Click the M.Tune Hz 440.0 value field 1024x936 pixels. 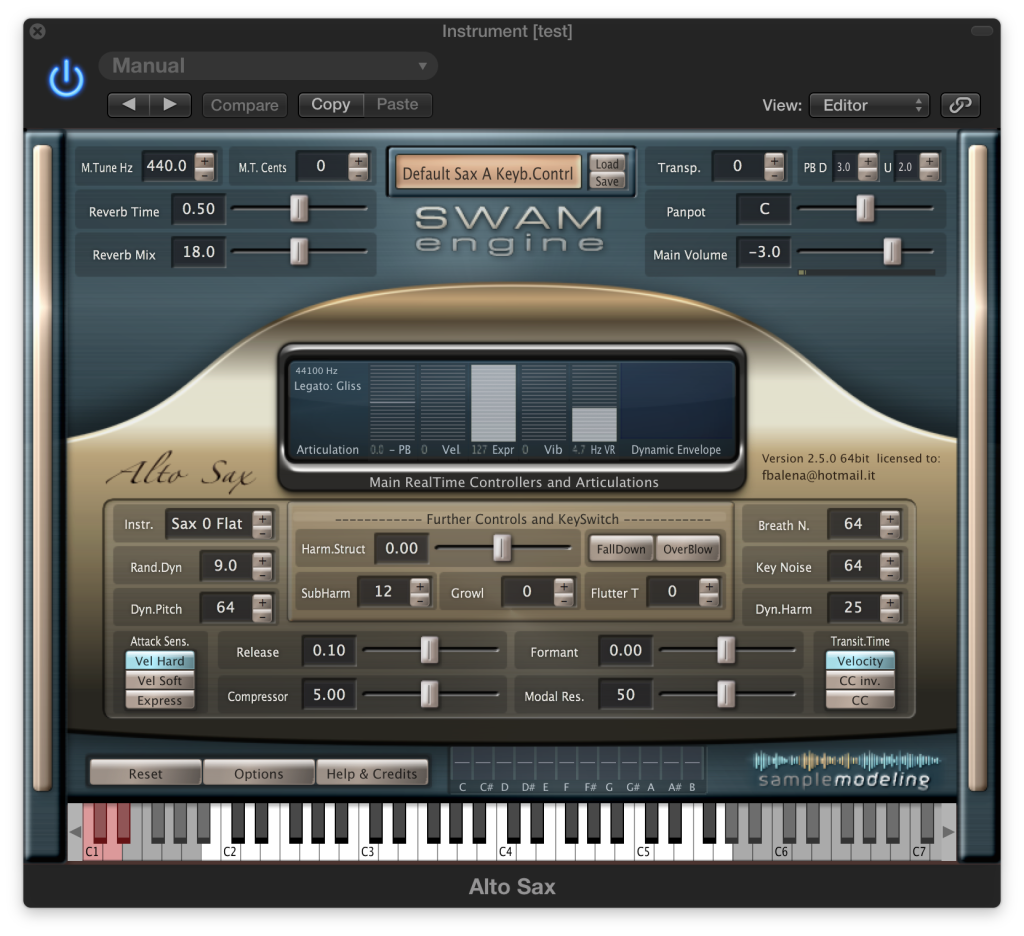167,166
